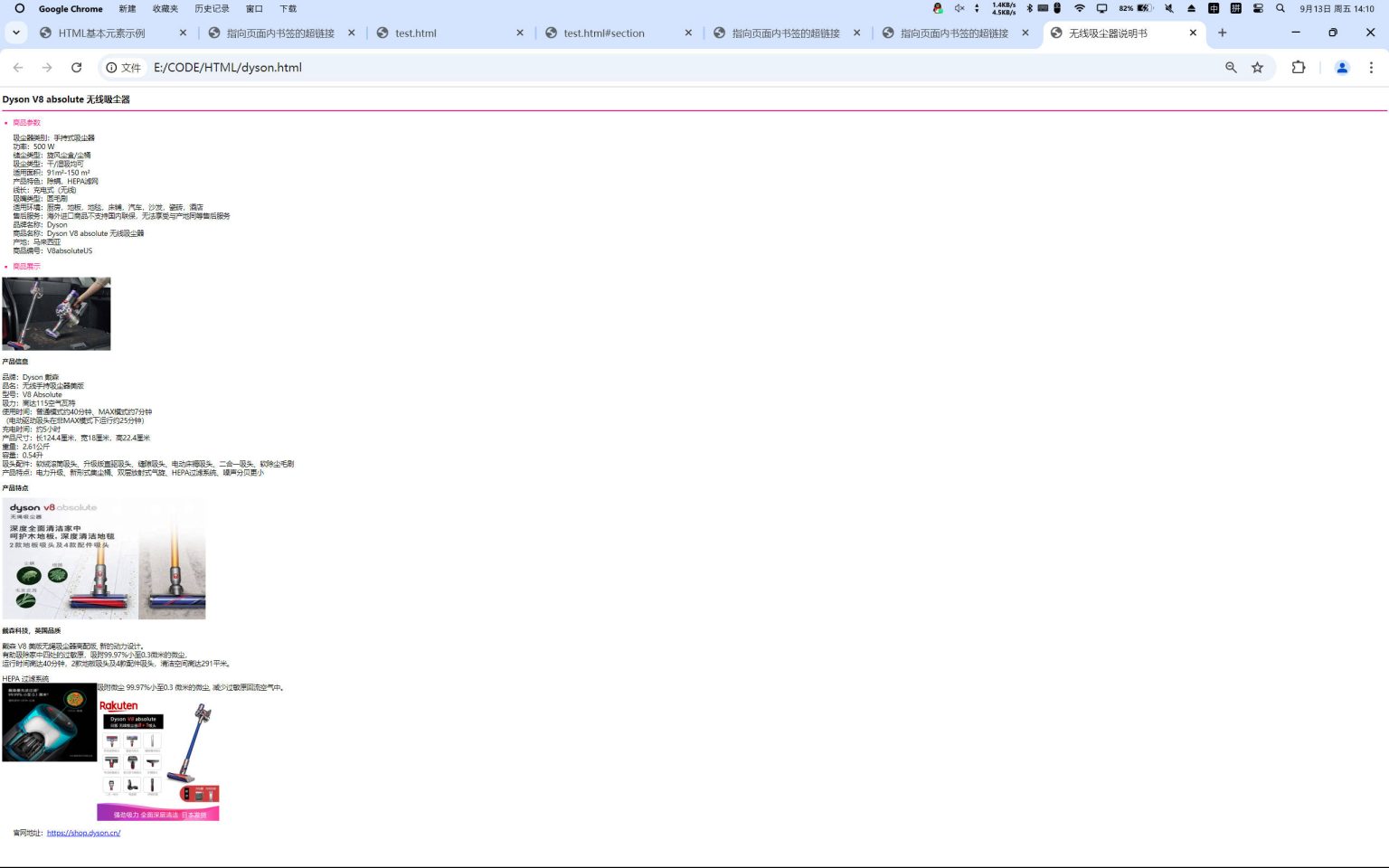Click the page title Dyson V8 absolute 无线吸尘器
The height and width of the screenshot is (868, 1389).
click(66, 99)
